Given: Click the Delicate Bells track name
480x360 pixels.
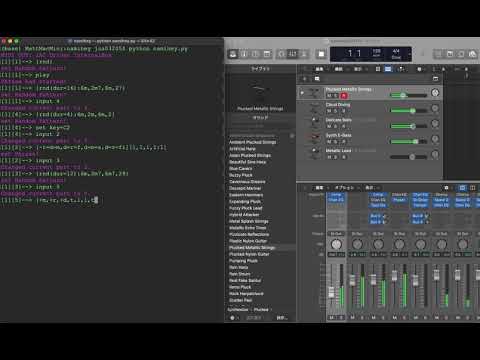Looking at the screenshot, I should [x=339, y=120].
